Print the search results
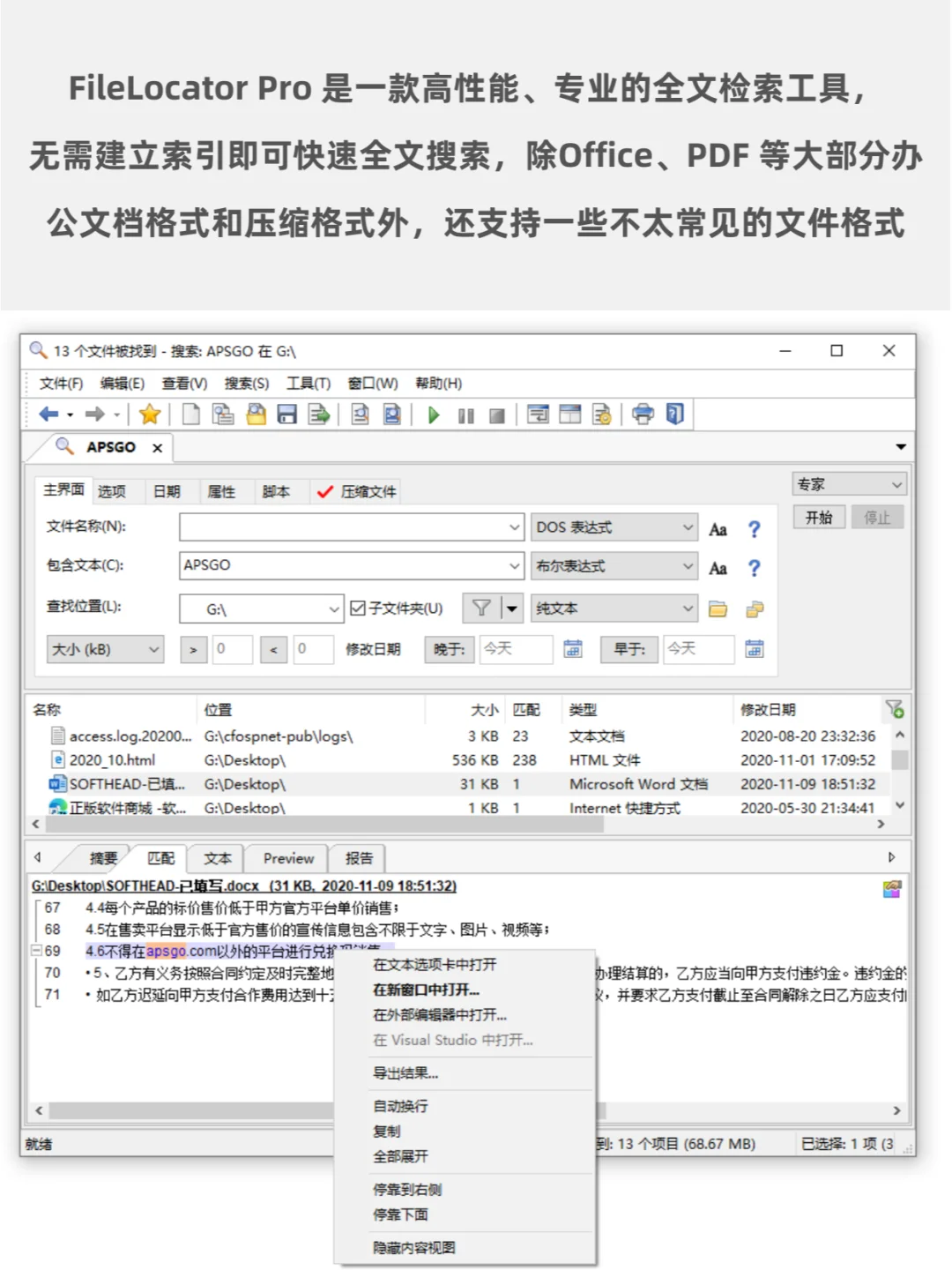This screenshot has width=952, height=1270. coord(642,415)
